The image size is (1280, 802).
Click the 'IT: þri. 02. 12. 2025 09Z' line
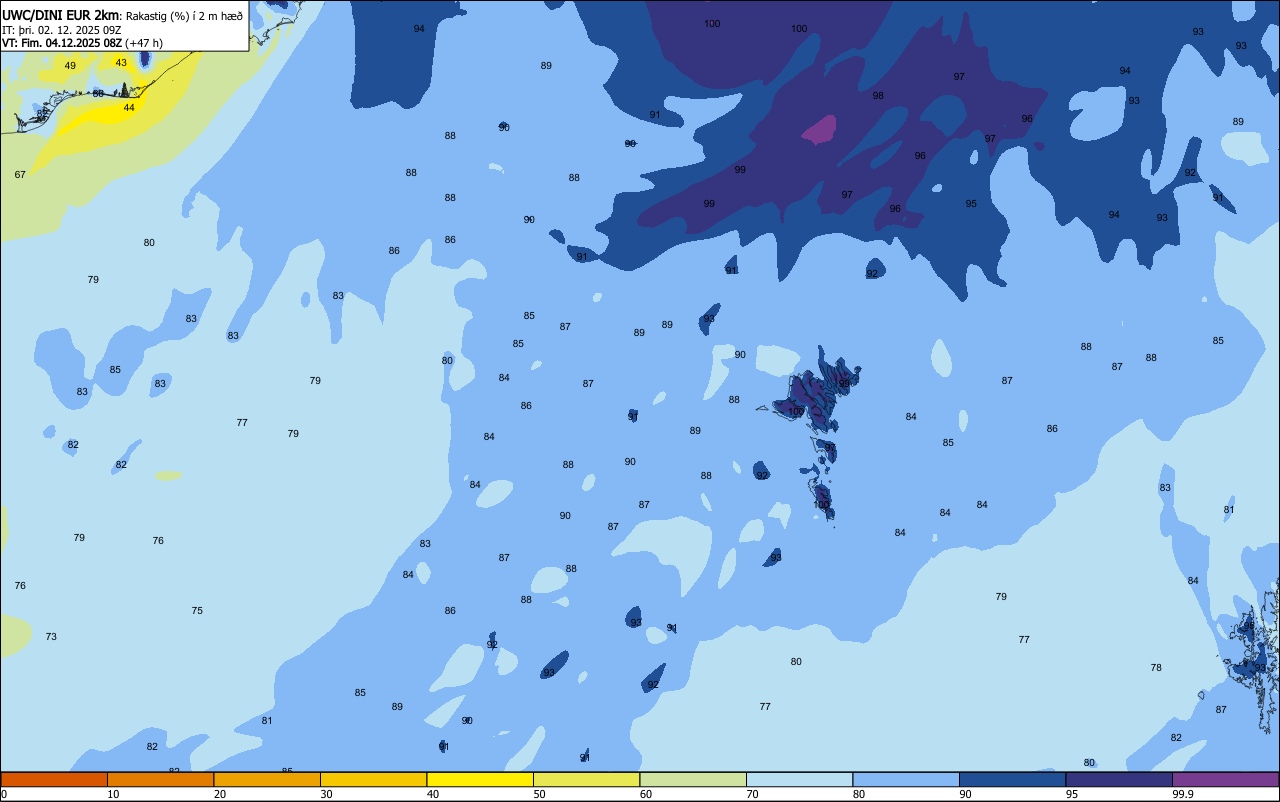point(61,30)
